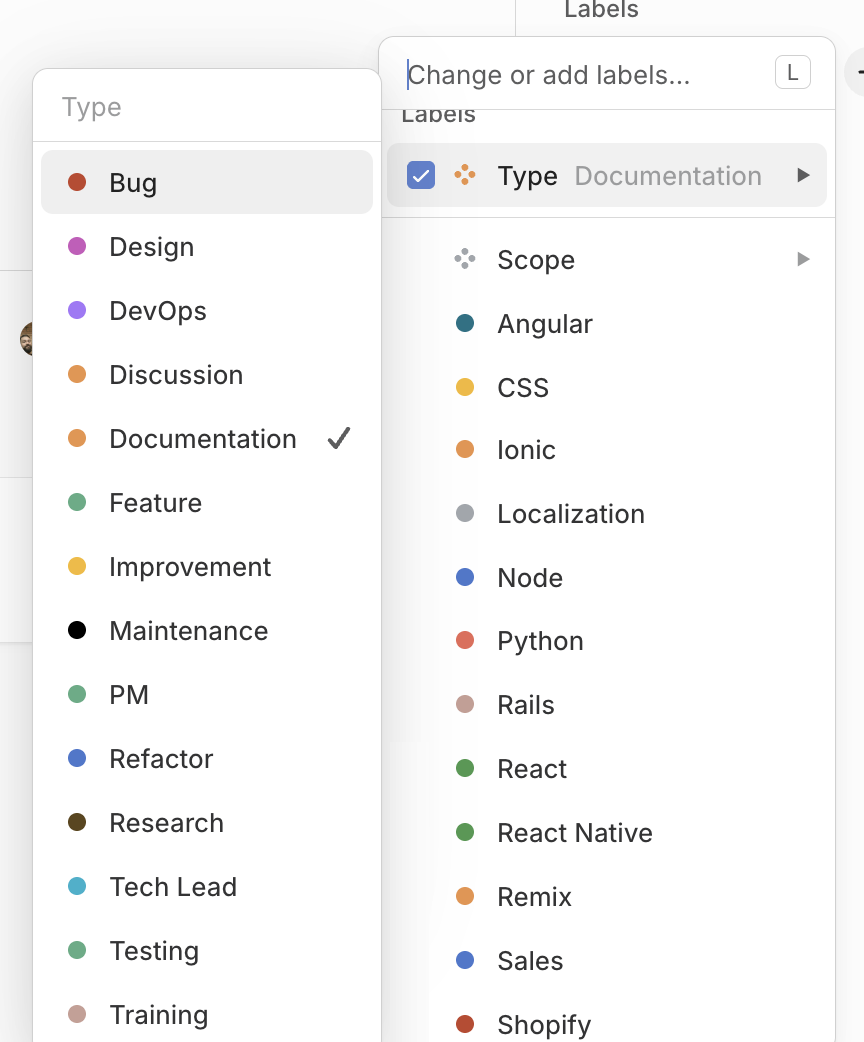The image size is (864, 1042).
Task: Pick the Training type label
Action: tap(207, 1015)
